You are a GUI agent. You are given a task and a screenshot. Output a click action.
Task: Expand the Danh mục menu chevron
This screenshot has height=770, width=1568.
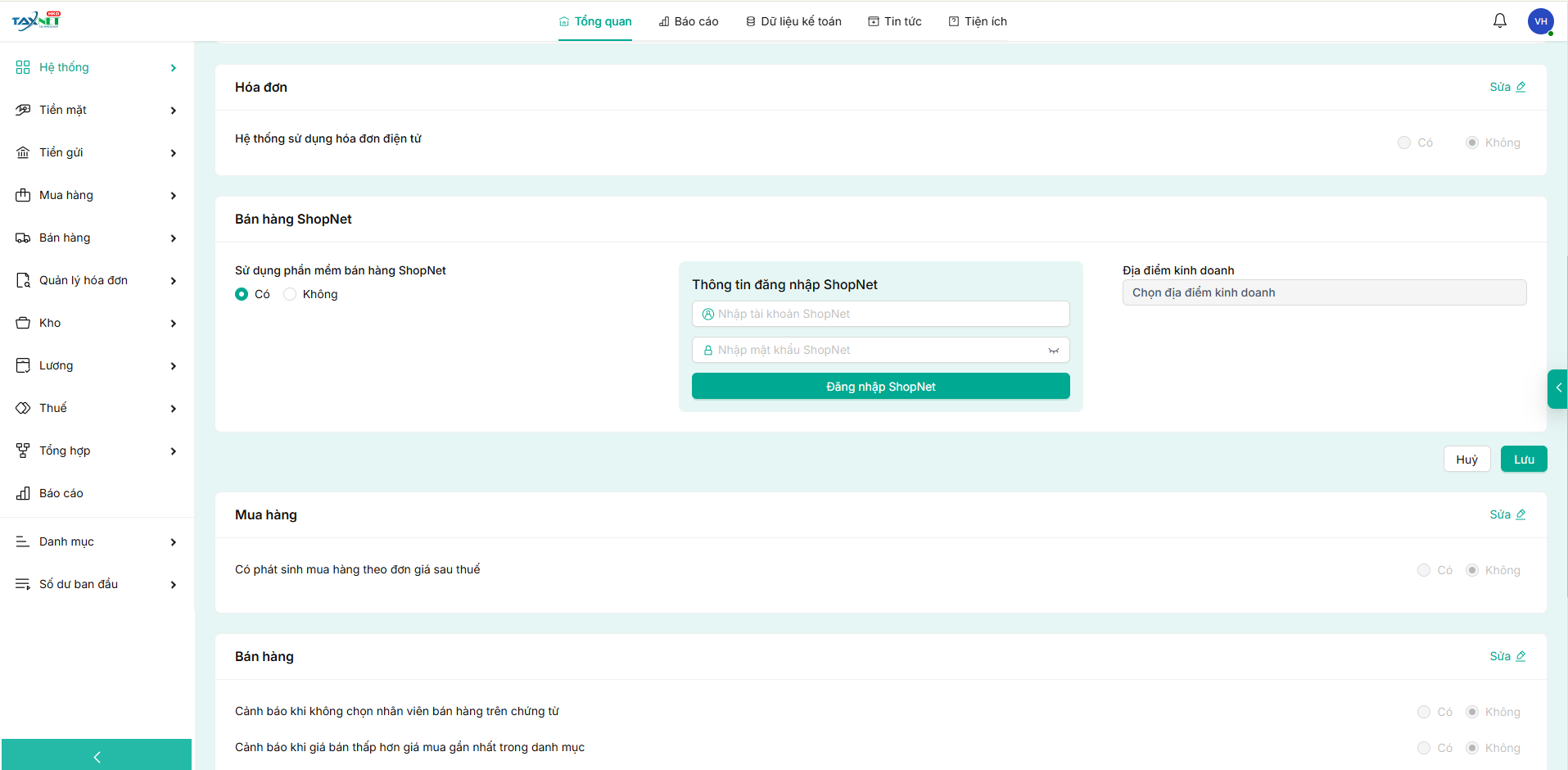[x=173, y=542]
